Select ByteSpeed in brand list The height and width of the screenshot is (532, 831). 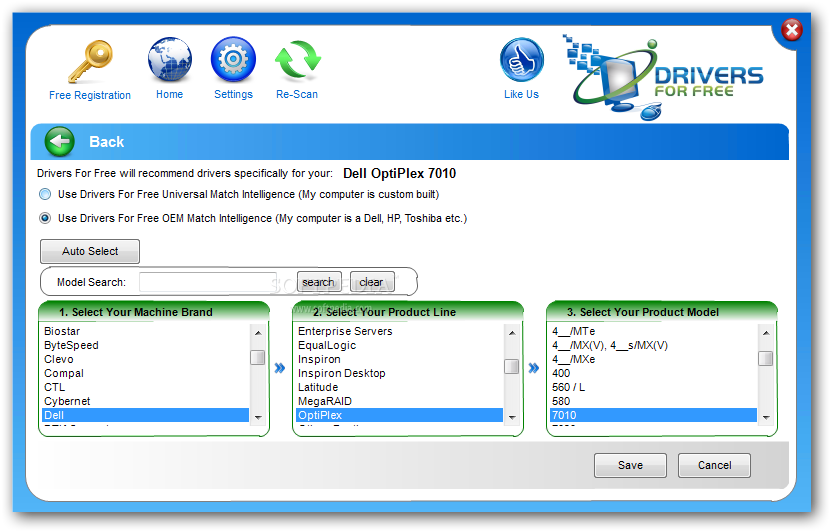click(145, 345)
